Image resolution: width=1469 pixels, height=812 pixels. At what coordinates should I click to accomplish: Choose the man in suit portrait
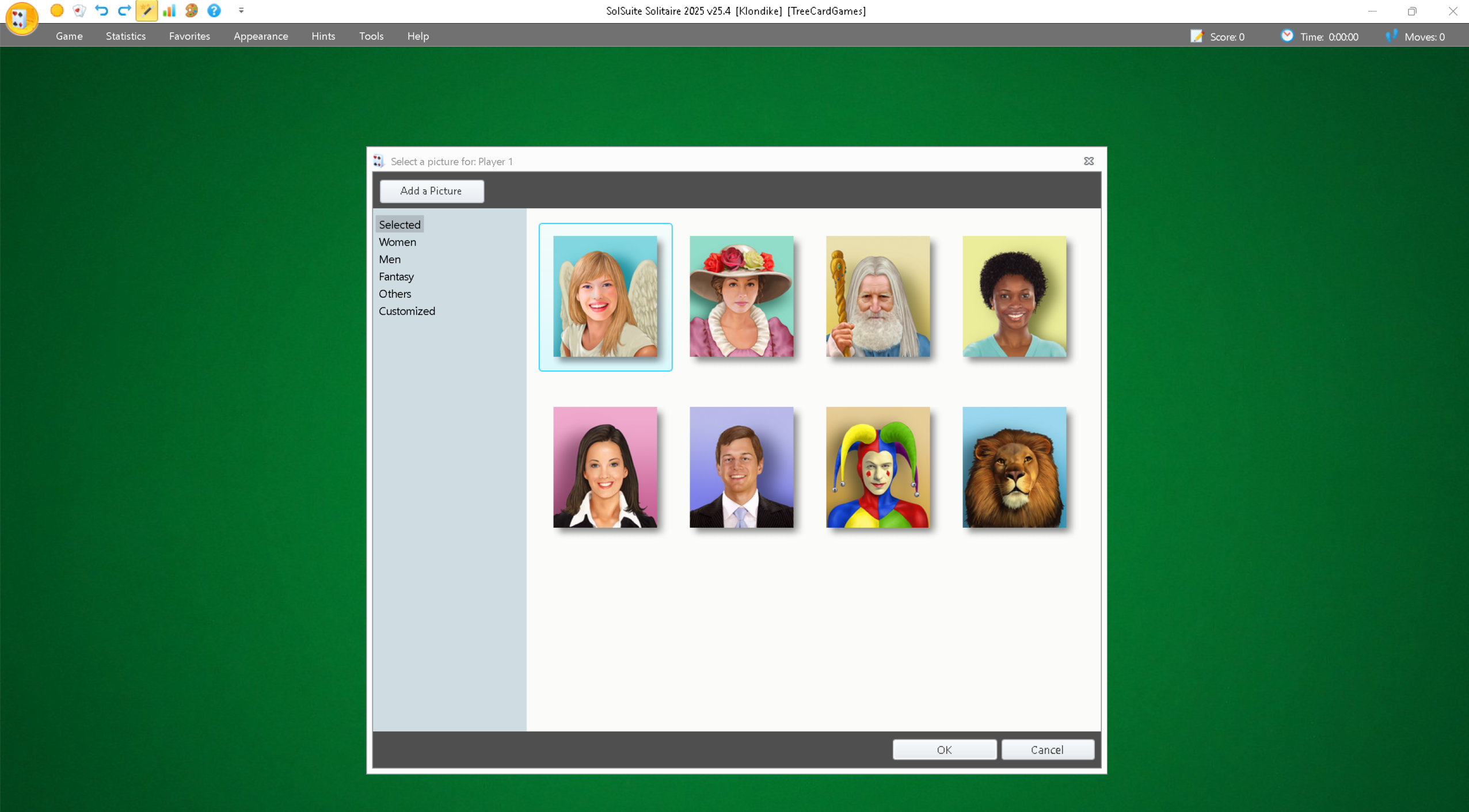tap(741, 467)
